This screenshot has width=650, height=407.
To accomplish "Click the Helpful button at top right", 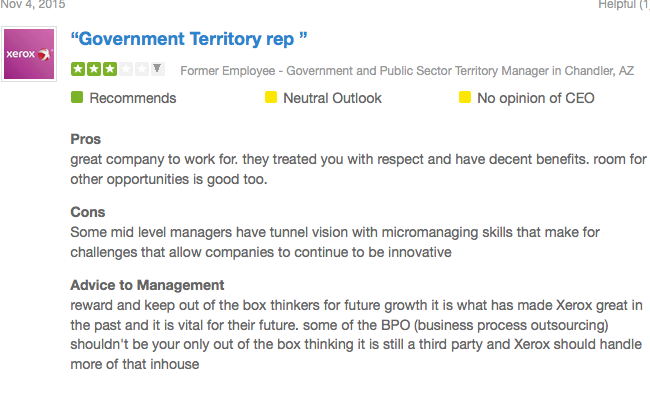I will click(624, 5).
